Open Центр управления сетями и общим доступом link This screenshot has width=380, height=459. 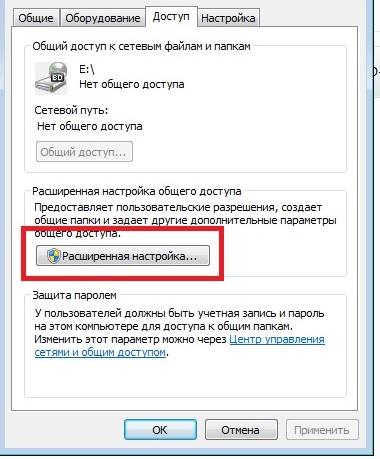tap(179, 346)
